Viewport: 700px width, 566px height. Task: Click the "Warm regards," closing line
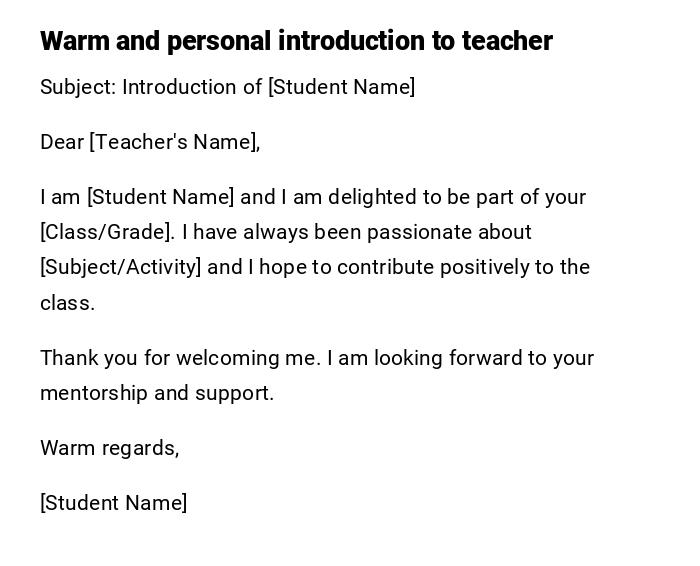[110, 448]
